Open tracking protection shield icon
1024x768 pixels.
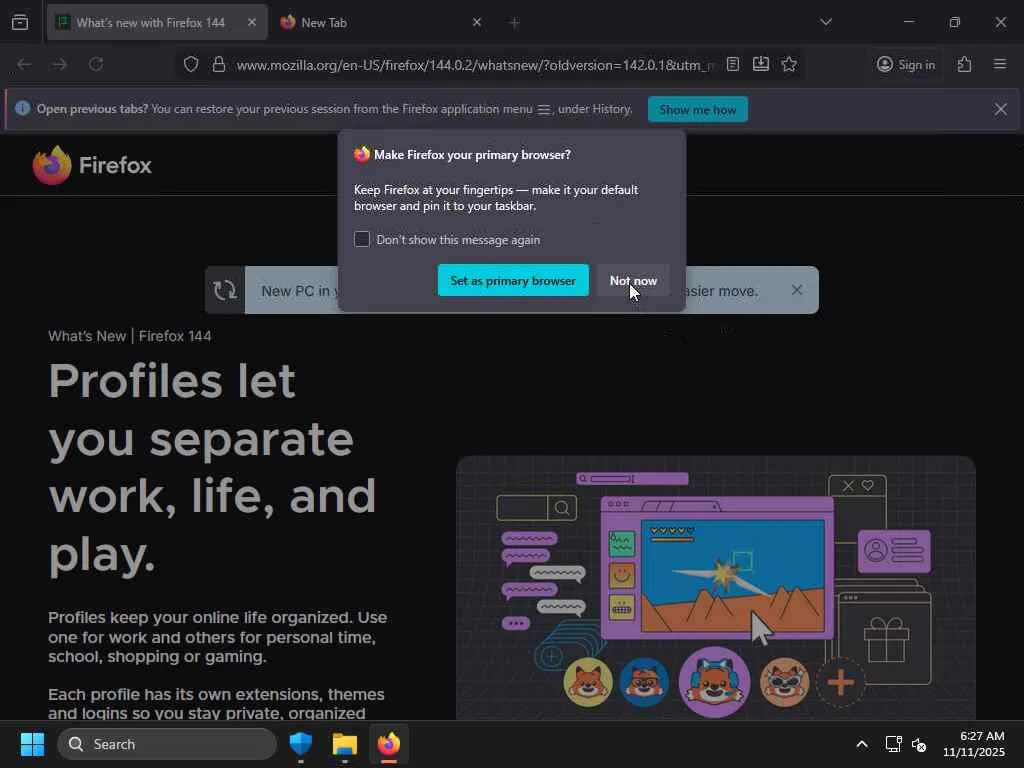coord(191,64)
